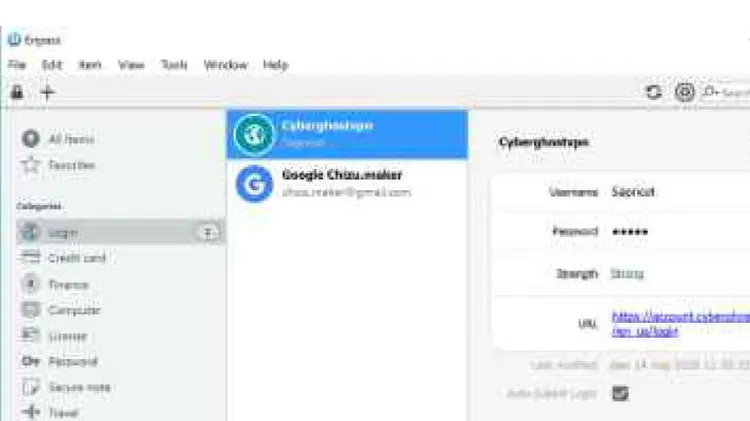Viewport: 750px width, 421px height.
Task: Select Google Chizu.maker entry
Action: [347, 184]
